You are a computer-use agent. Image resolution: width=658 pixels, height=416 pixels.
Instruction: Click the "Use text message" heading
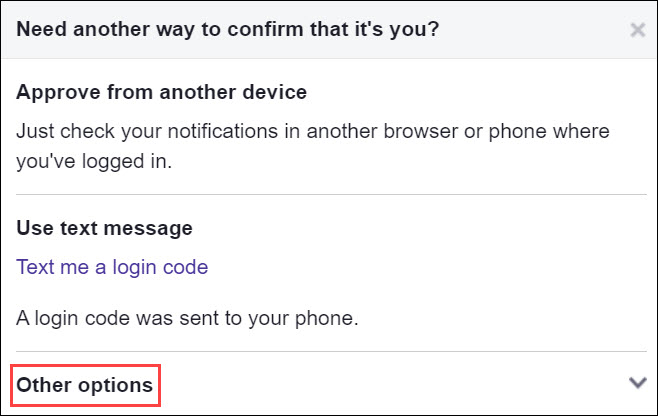pos(104,228)
